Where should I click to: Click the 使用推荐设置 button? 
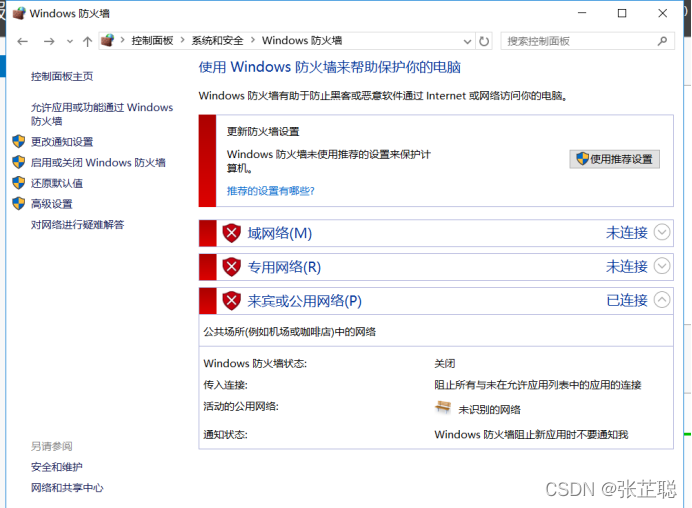coord(614,159)
